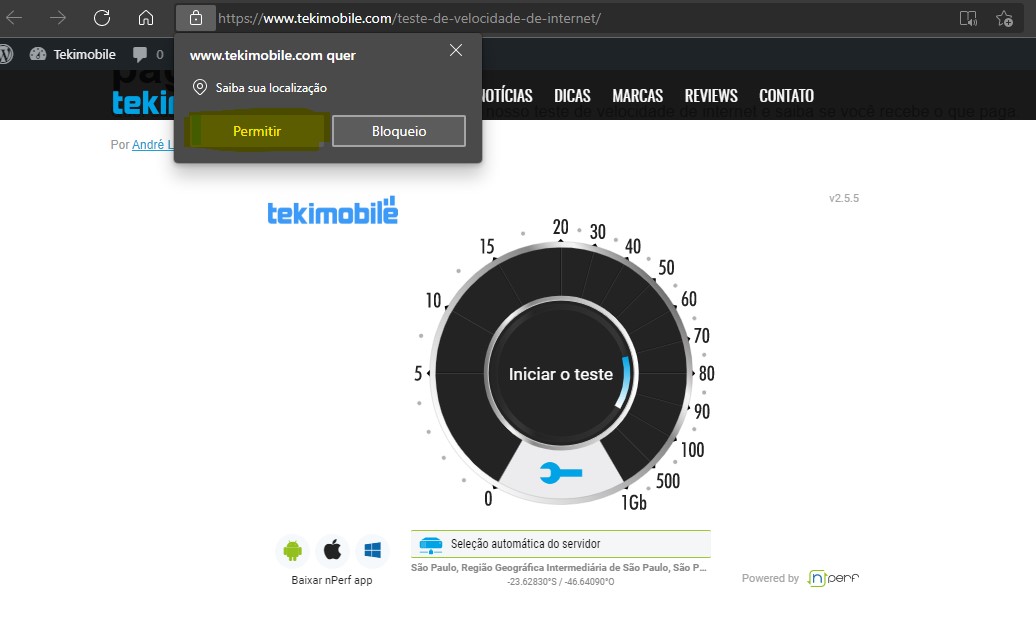Click São Paulo server location text
The image size is (1036, 617).
click(x=559, y=567)
